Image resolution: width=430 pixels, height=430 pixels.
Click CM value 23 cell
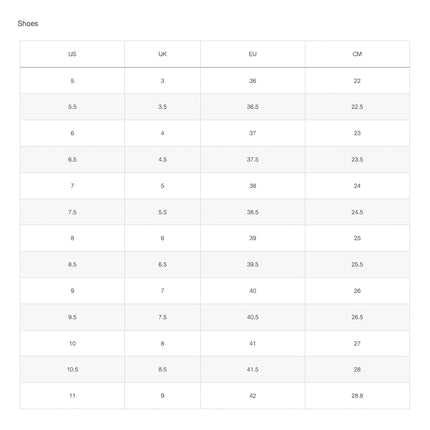point(357,133)
